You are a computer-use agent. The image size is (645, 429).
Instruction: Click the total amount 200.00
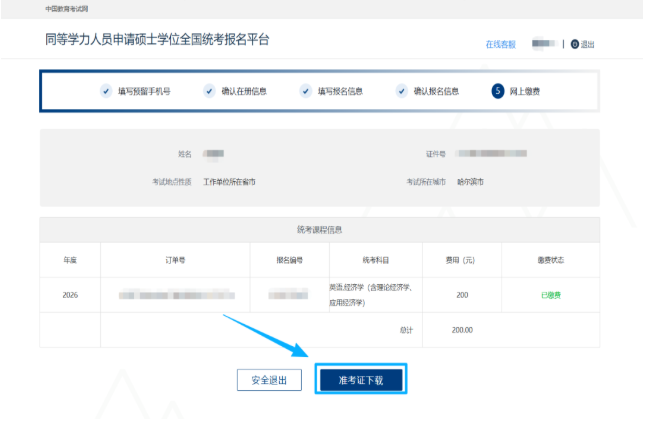(x=462, y=330)
